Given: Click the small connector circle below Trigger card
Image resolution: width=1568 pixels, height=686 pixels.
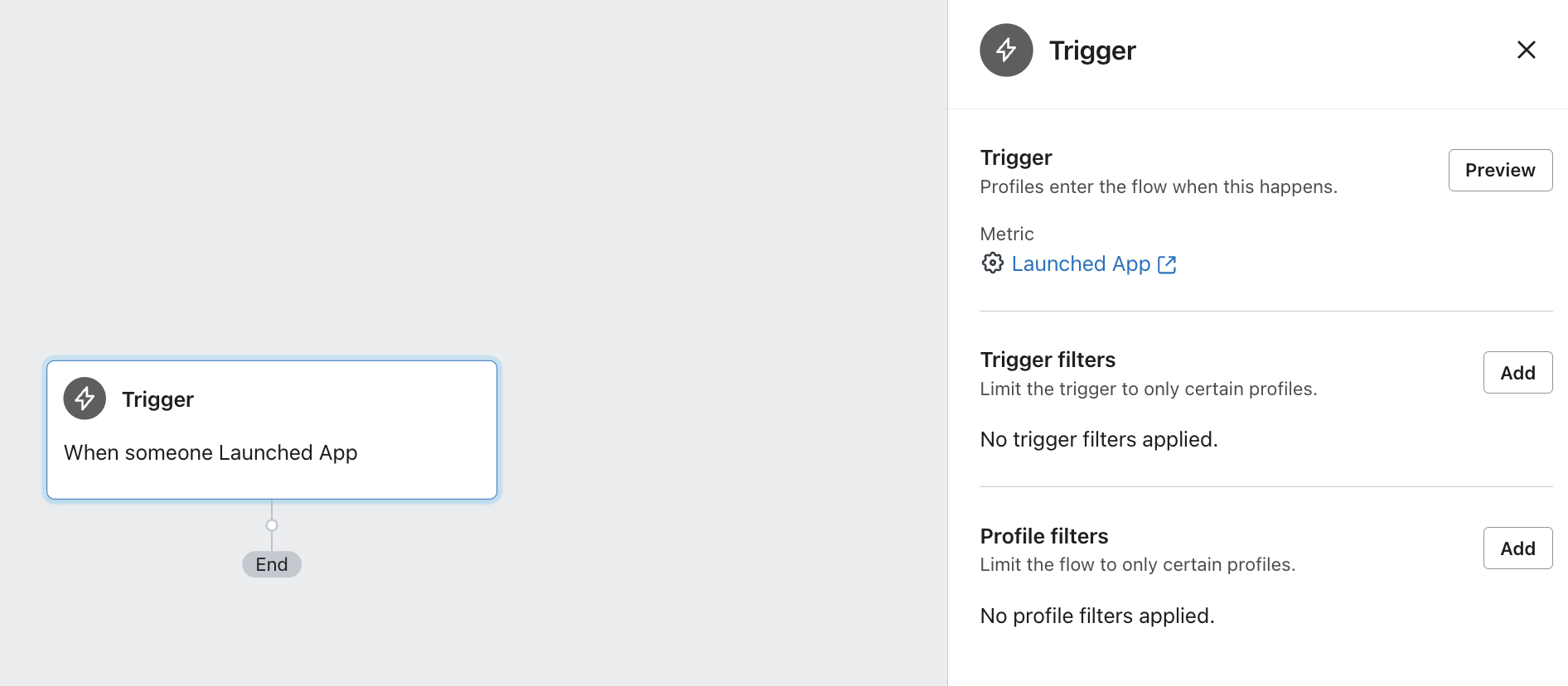Looking at the screenshot, I should [x=272, y=525].
